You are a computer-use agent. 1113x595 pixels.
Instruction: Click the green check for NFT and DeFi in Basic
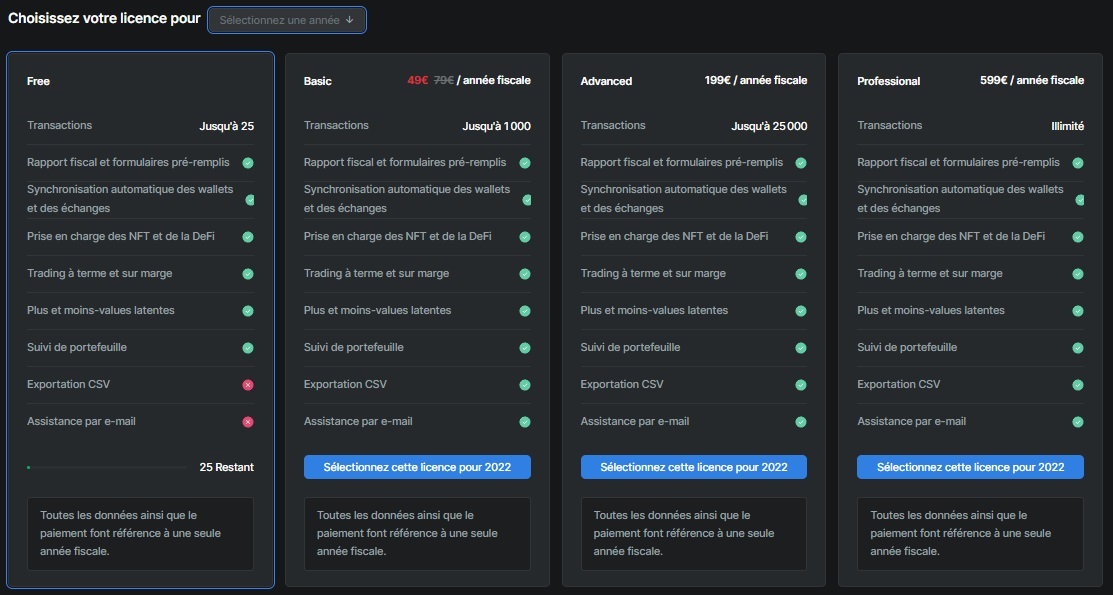[x=525, y=237]
